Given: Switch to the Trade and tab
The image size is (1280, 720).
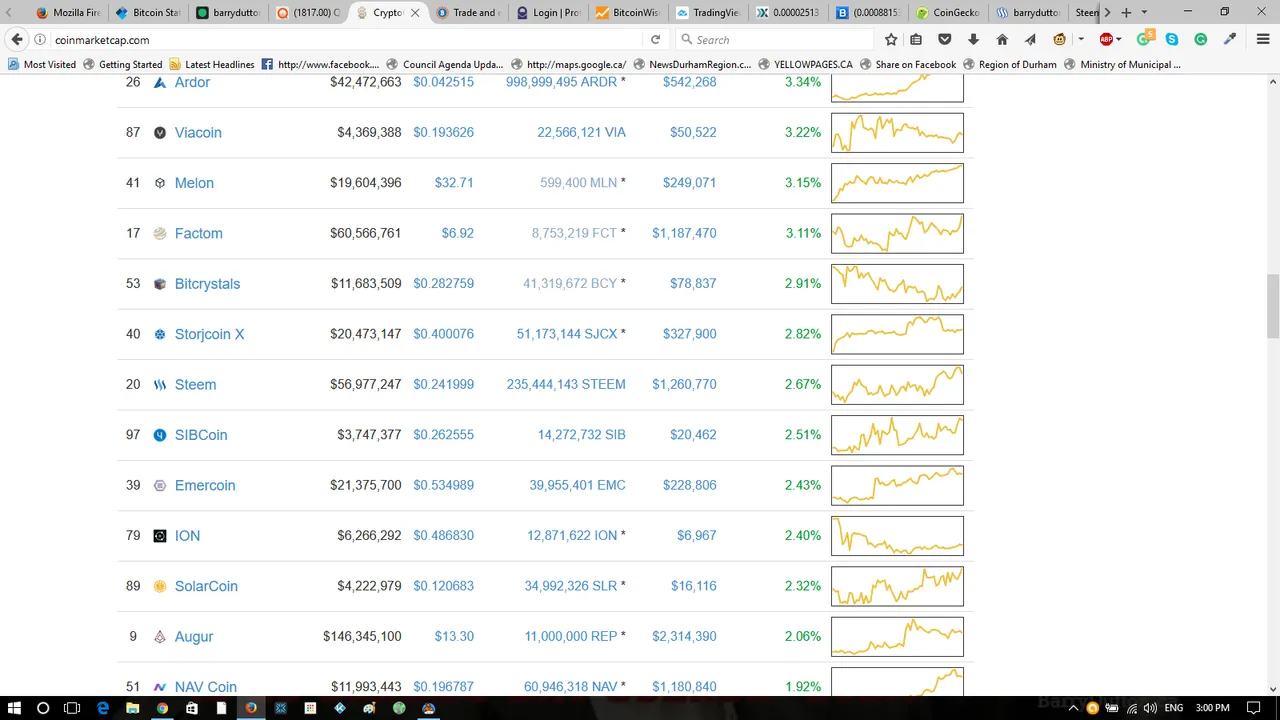Looking at the screenshot, I should tap(468, 13).
